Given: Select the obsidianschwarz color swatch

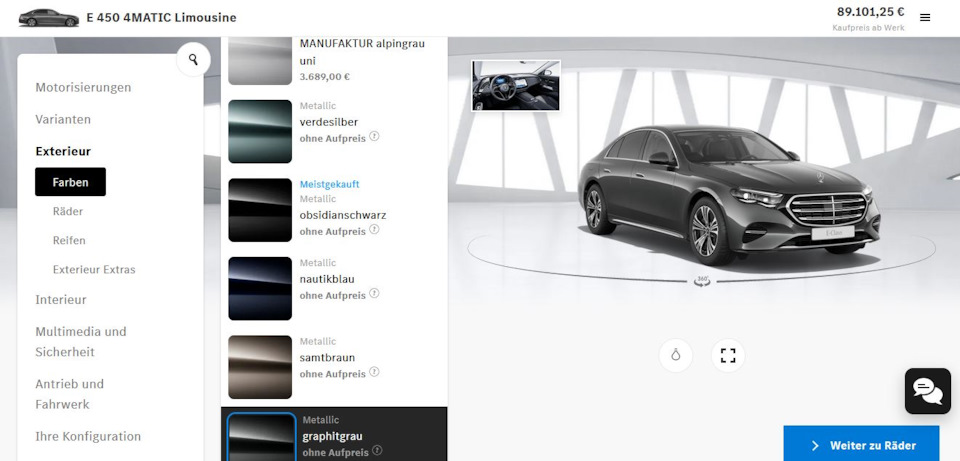Looking at the screenshot, I should click(260, 210).
